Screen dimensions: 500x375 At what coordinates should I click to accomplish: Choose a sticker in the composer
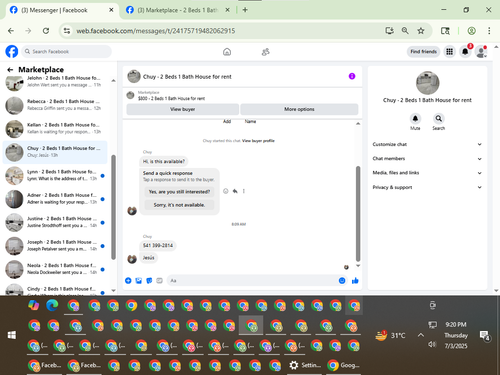coord(149,281)
